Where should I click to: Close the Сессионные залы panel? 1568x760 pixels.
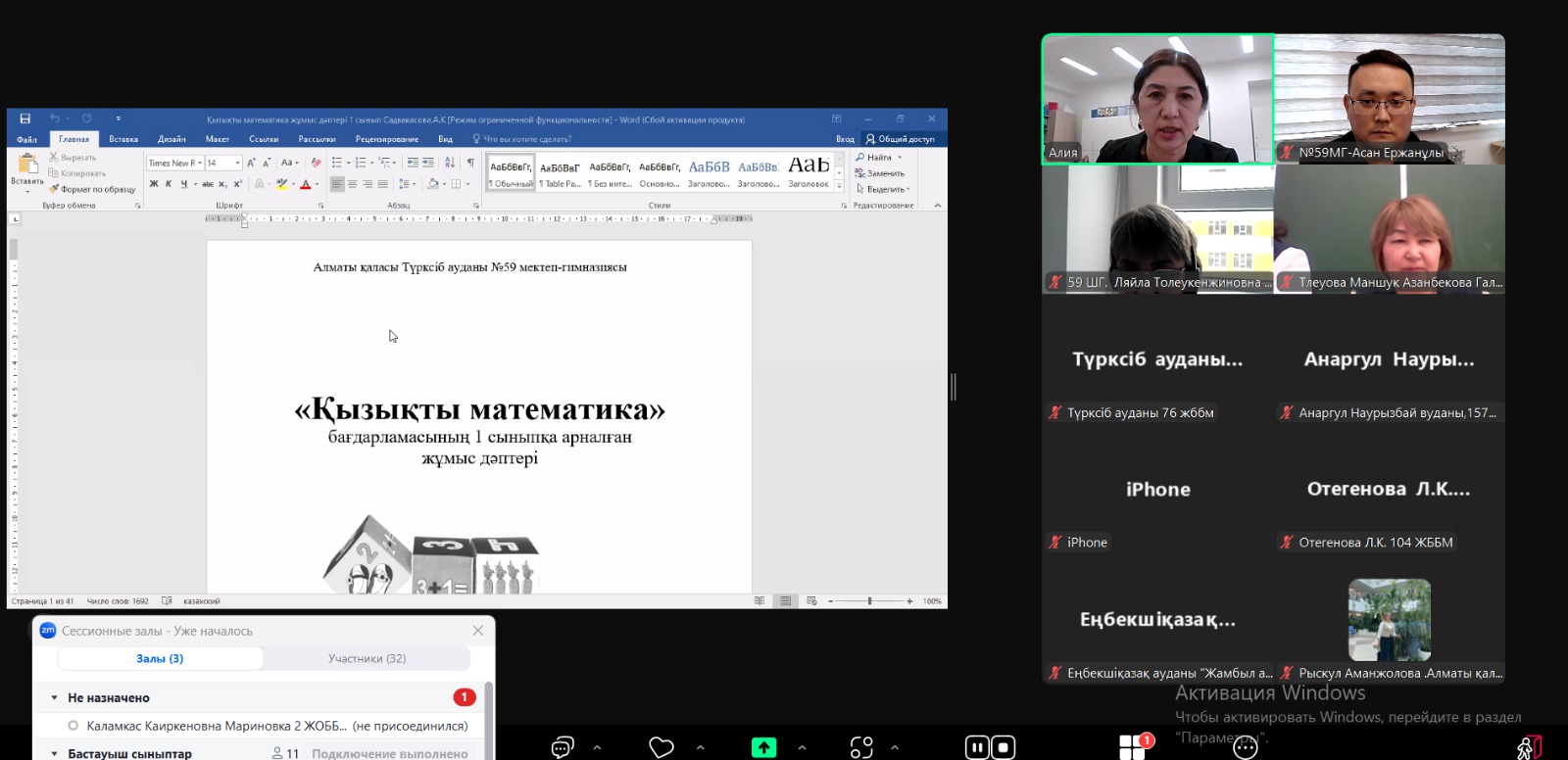478,631
